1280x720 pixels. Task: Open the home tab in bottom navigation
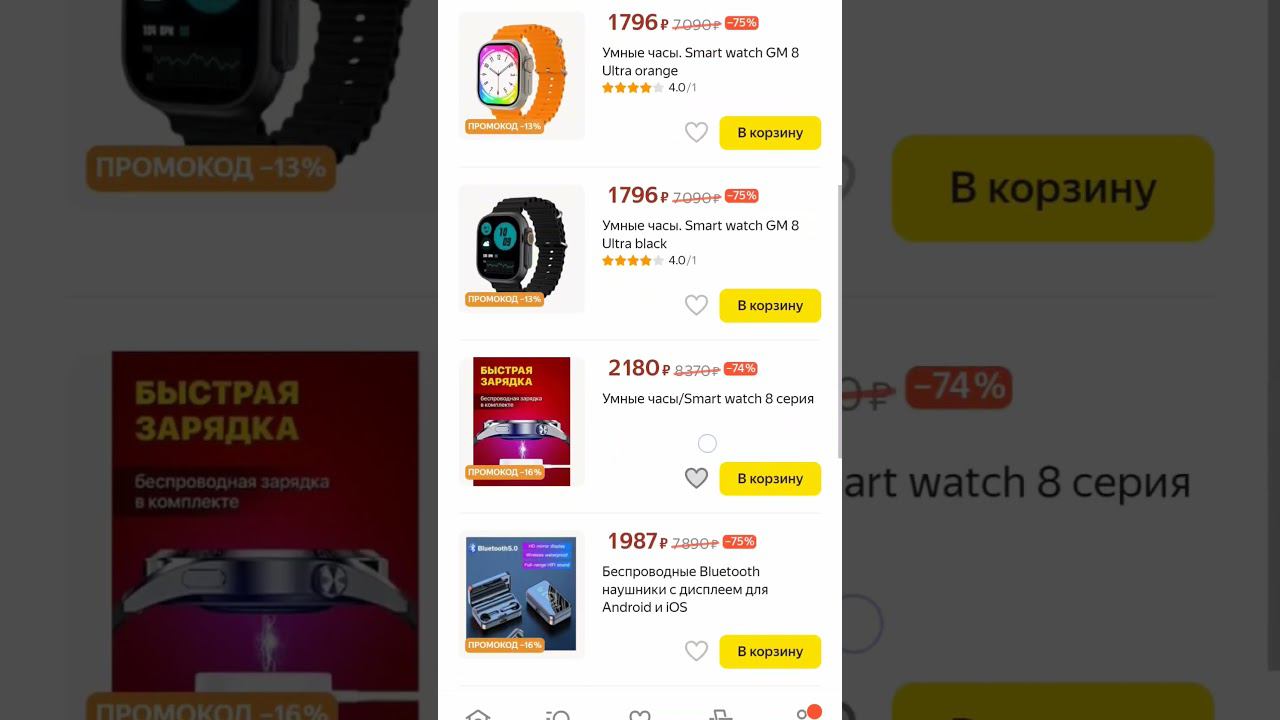click(x=478, y=714)
